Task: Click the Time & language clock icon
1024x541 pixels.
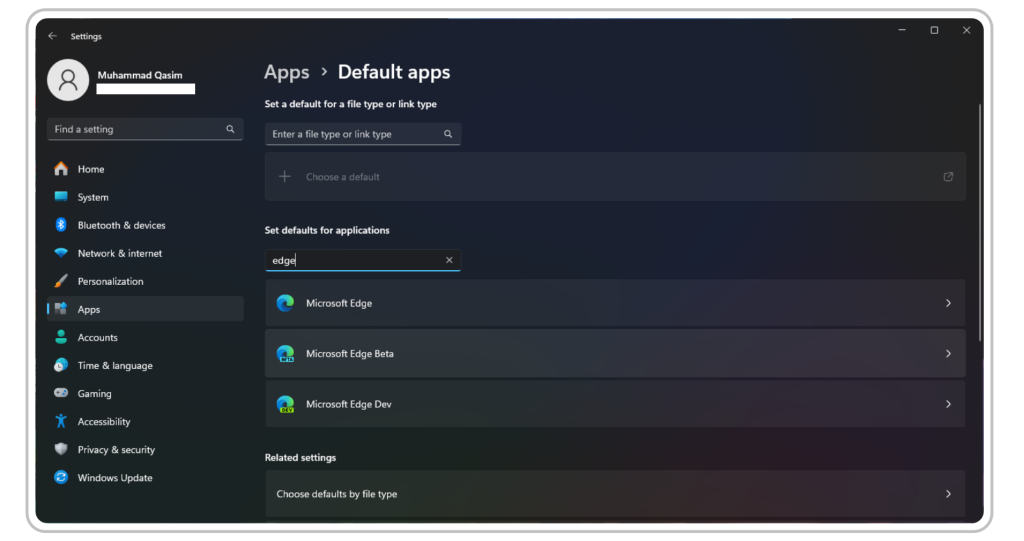Action: point(61,365)
